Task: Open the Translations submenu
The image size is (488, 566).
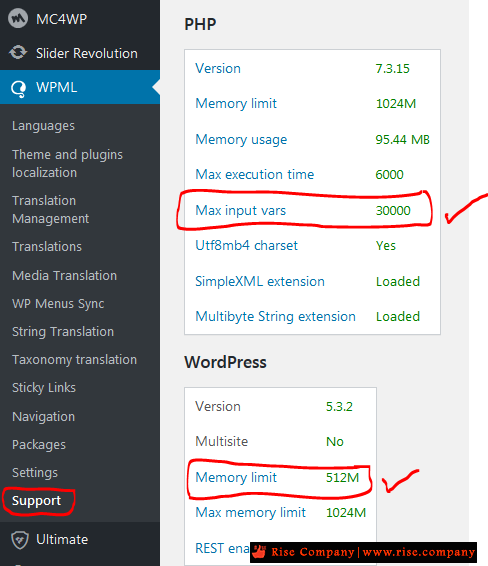Action: click(47, 247)
